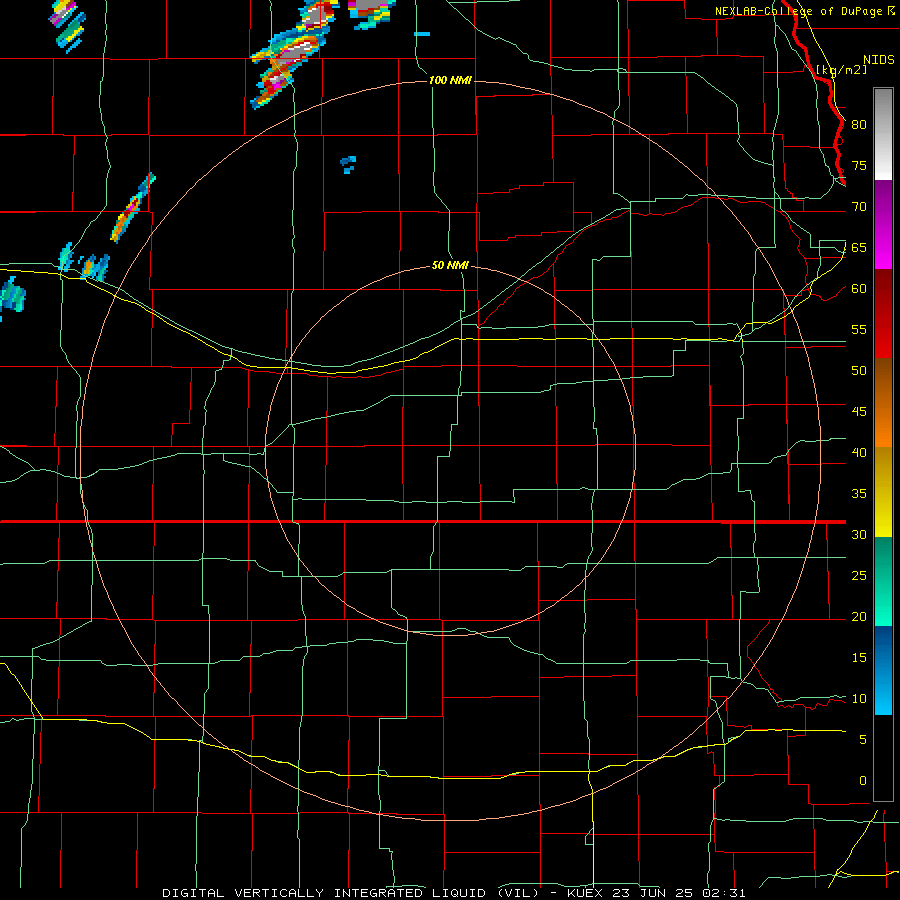Screen dimensions: 900x900
Task: Pick the gray-white segment of the color bar
Action: tap(883, 134)
